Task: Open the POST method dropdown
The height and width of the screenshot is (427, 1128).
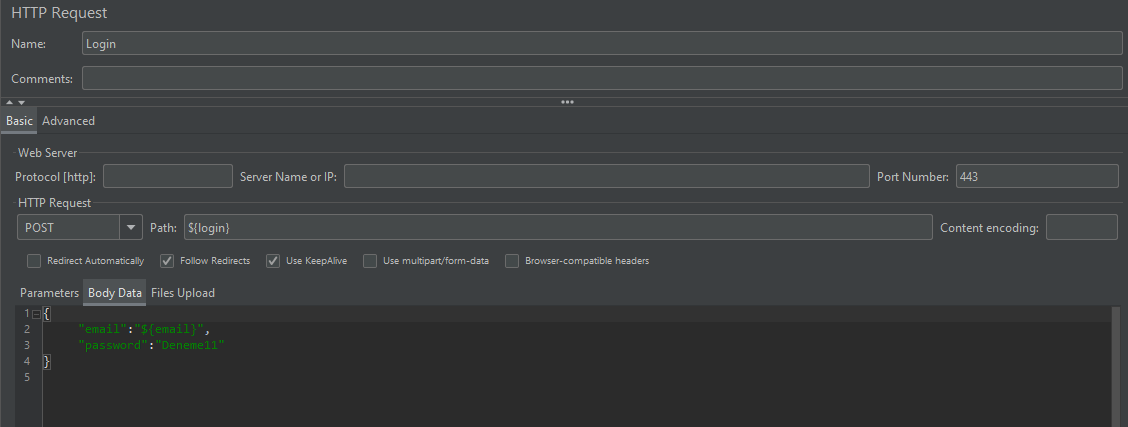Action: click(131, 228)
